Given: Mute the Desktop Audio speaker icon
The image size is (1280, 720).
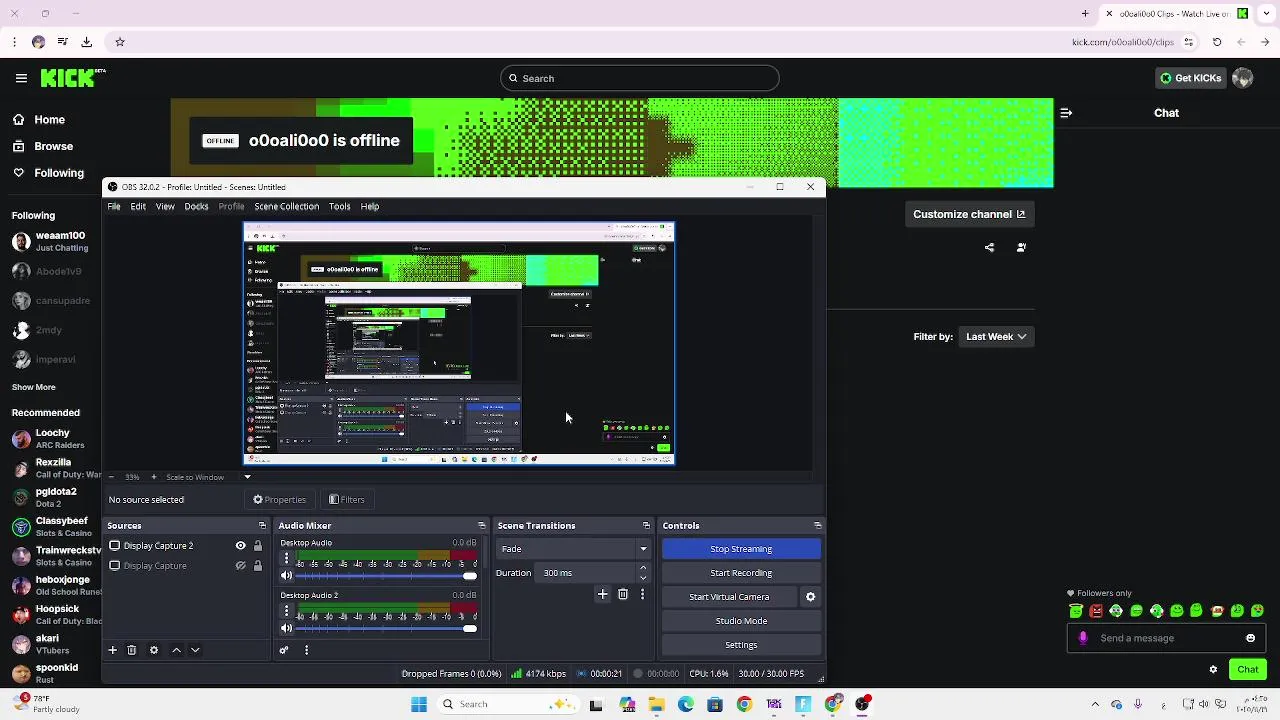Looking at the screenshot, I should tap(287, 576).
